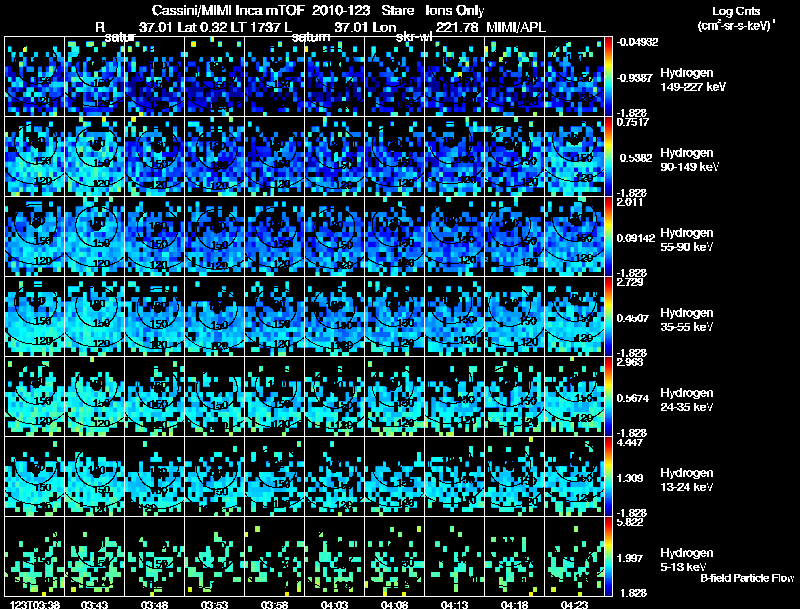Click the color bar beside Hydrogen 5-13 keV
Screen dimensions: 800x609
(608, 557)
